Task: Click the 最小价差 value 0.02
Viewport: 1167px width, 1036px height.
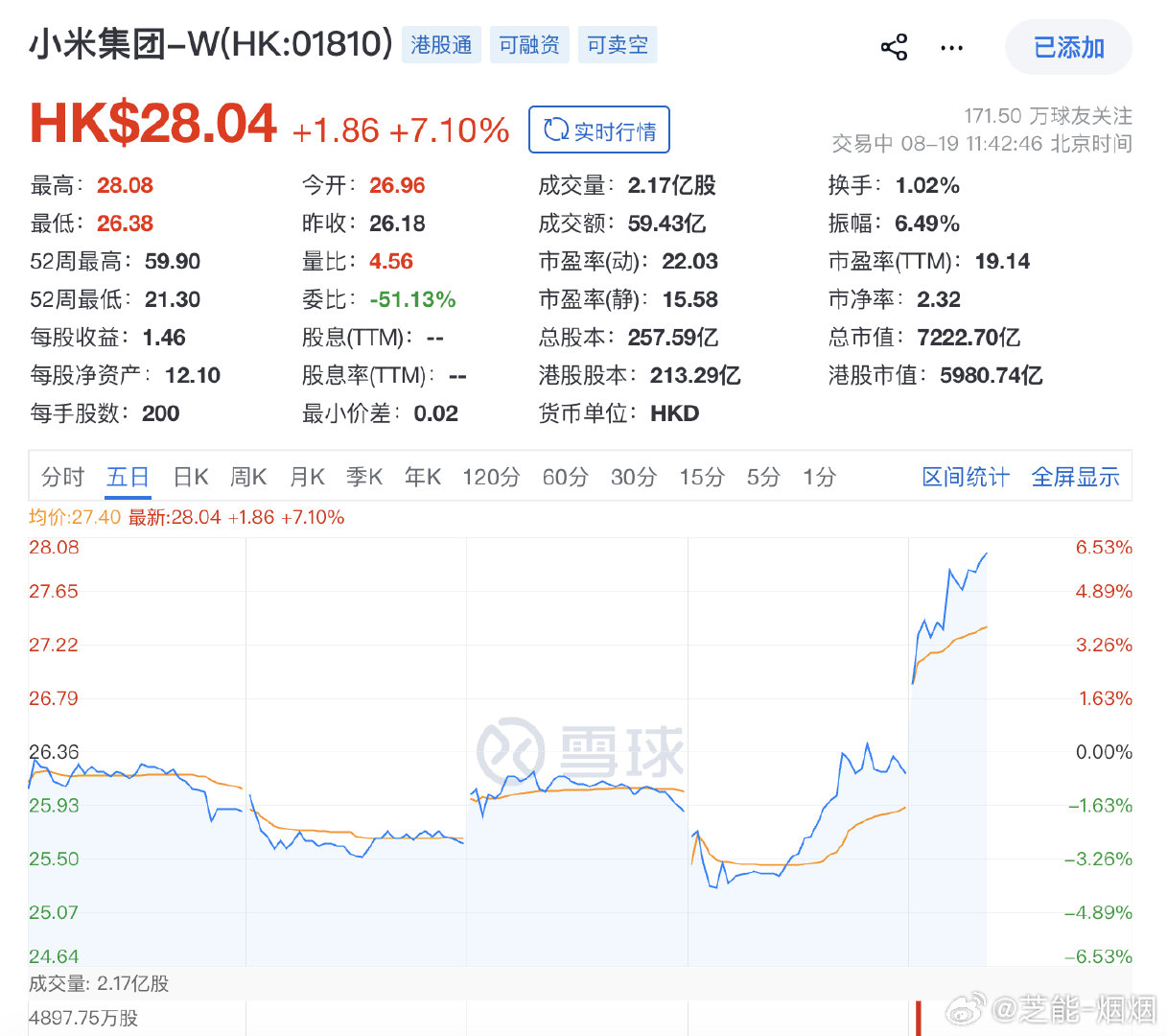Action: (436, 413)
